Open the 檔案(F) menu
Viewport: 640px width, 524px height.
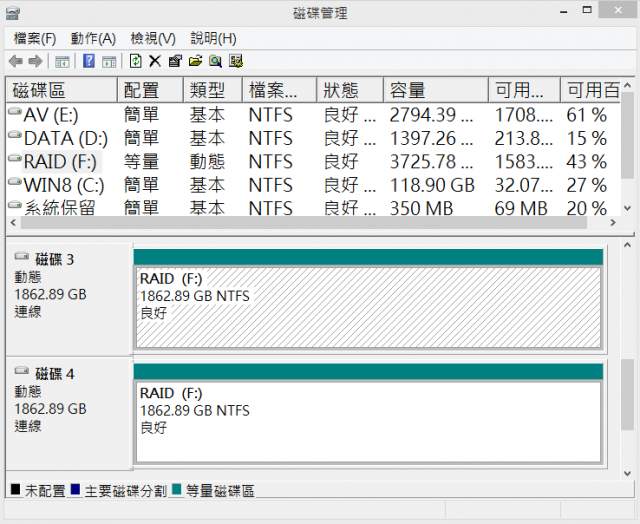coord(35,38)
